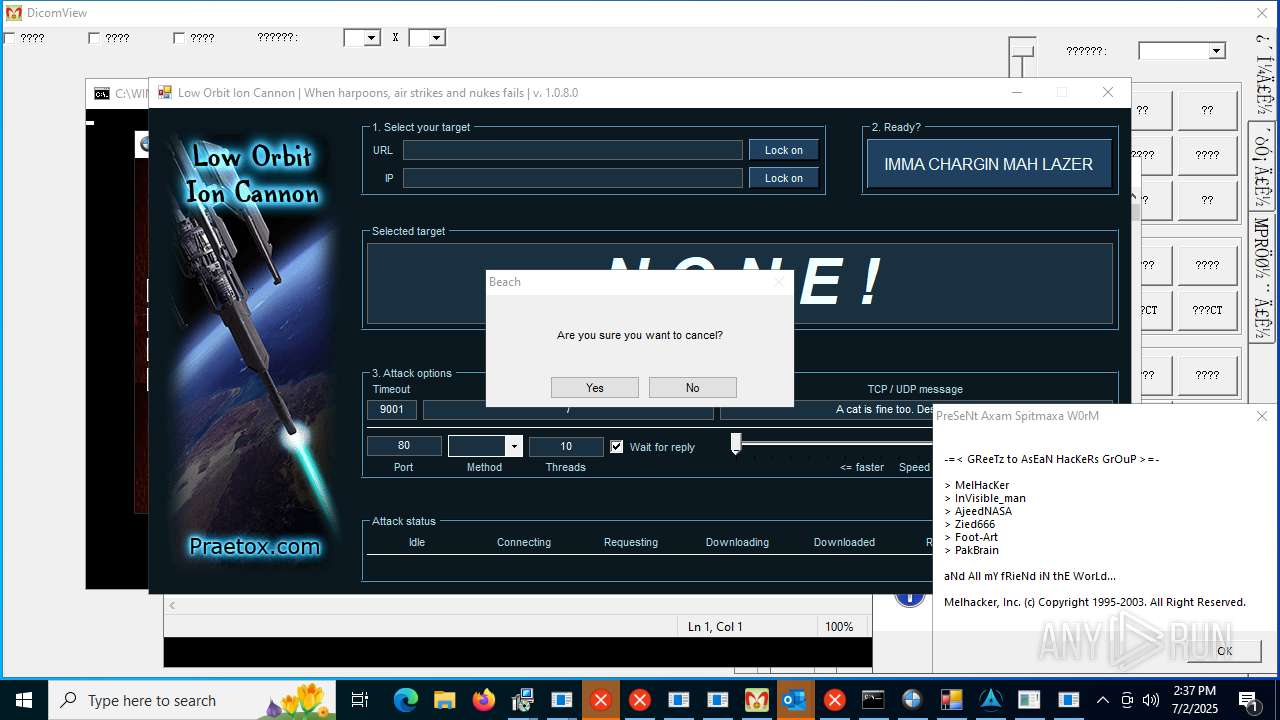This screenshot has height=720, width=1280.
Task: Switch to Command Prompt taskbar icon
Action: (x=873, y=700)
